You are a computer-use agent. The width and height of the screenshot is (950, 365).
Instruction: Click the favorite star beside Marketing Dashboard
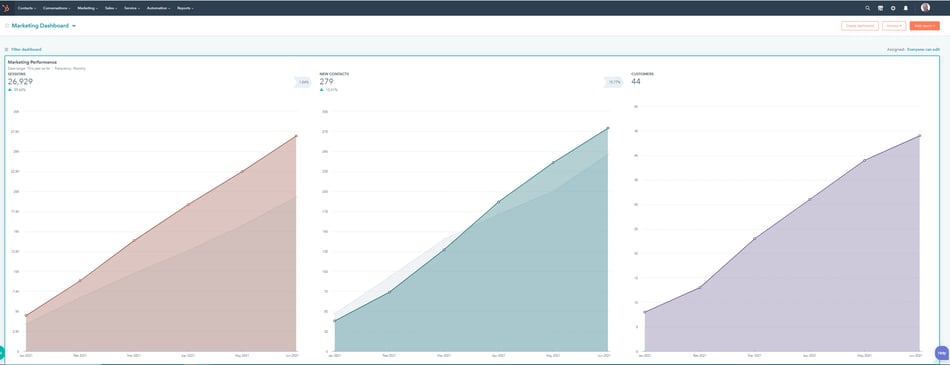7,26
